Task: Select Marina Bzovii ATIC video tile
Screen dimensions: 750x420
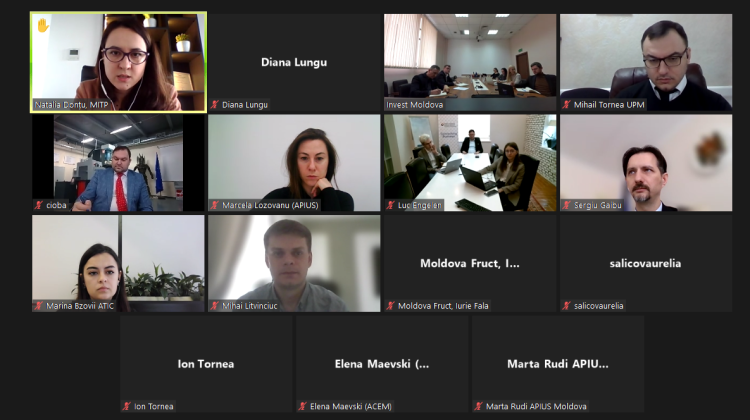Action: coord(118,263)
